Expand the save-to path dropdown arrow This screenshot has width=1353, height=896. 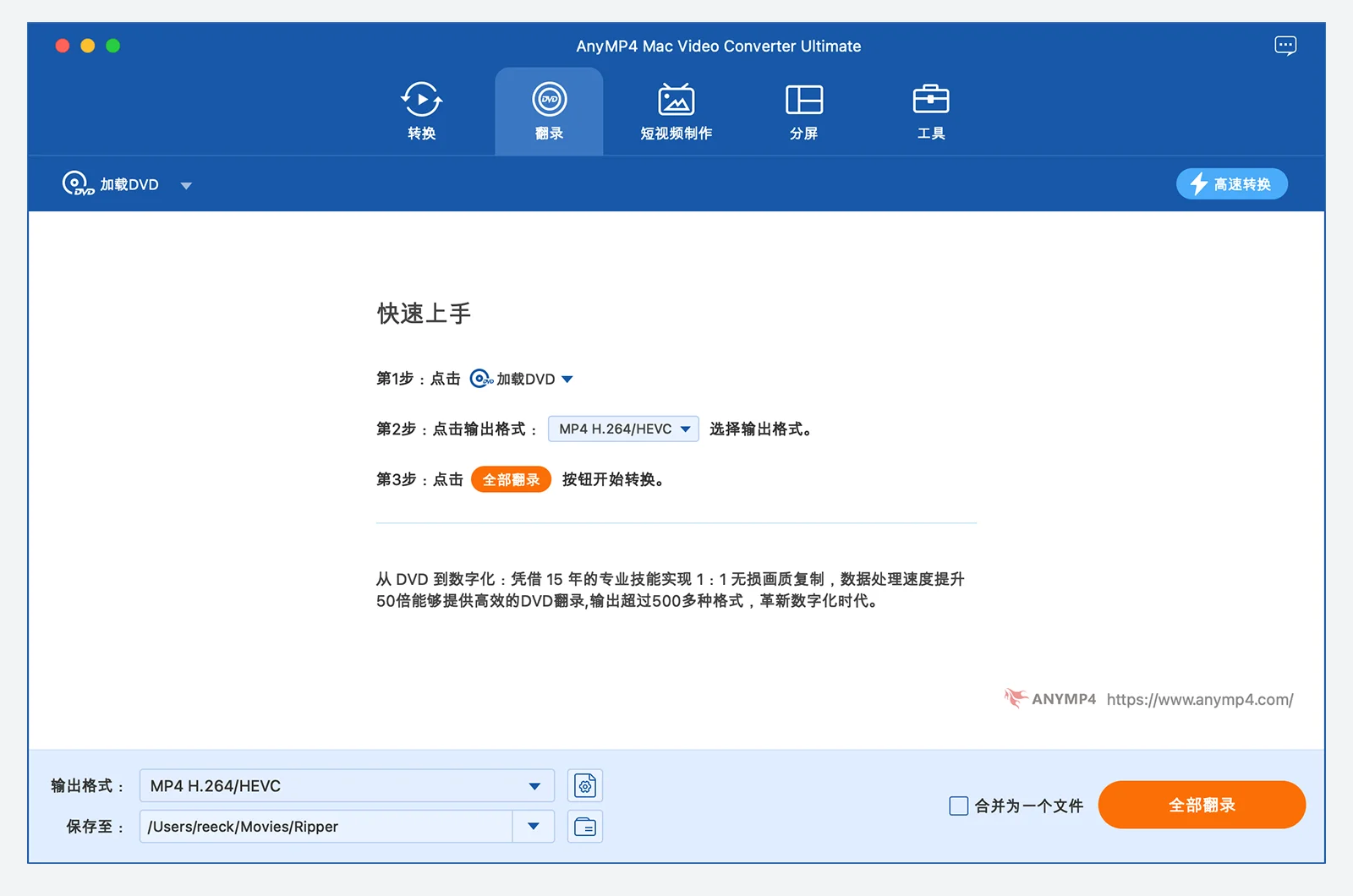[534, 827]
